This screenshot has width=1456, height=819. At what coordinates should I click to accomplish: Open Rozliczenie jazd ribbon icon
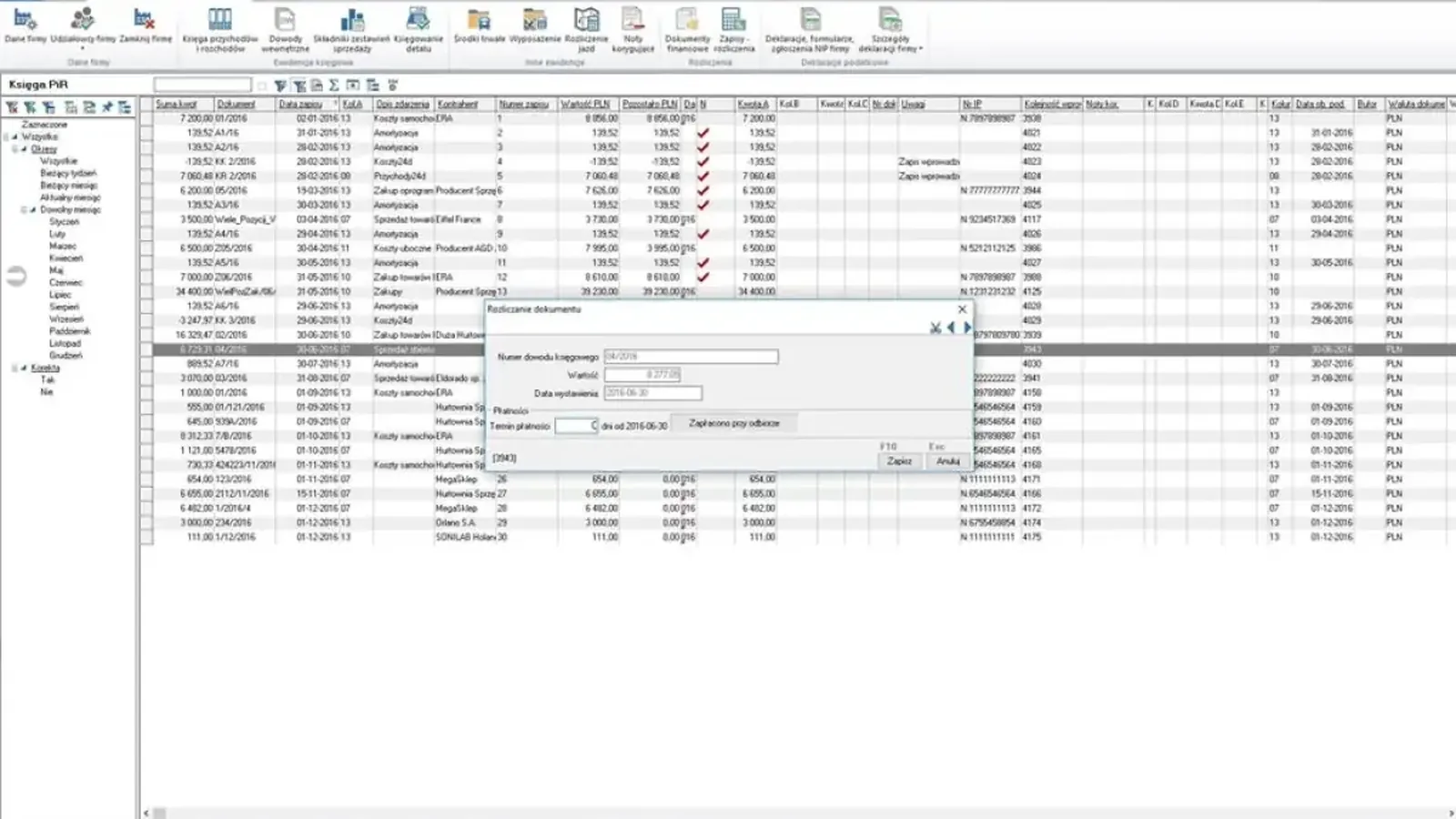[x=586, y=30]
